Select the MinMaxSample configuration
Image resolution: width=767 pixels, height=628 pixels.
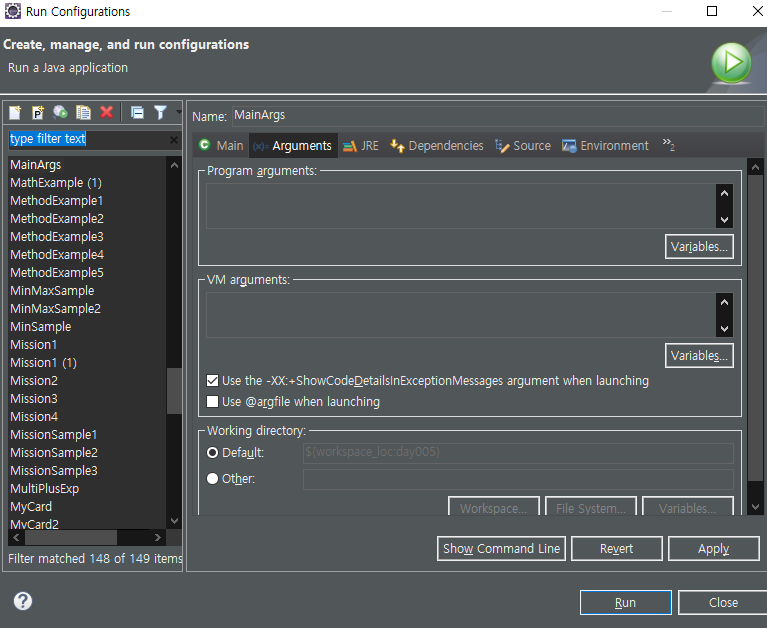point(52,291)
